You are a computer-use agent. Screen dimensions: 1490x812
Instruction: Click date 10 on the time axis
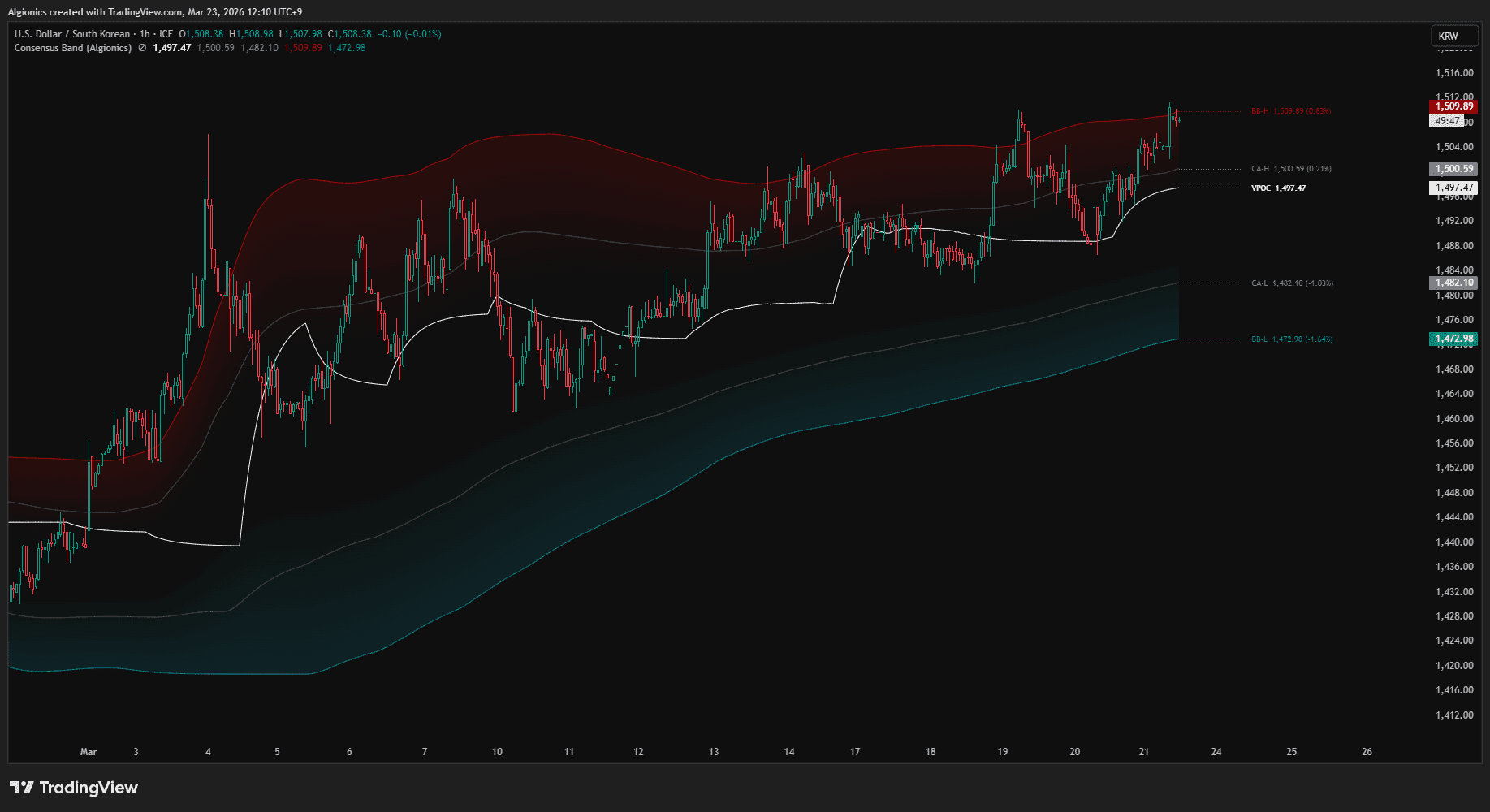497,752
